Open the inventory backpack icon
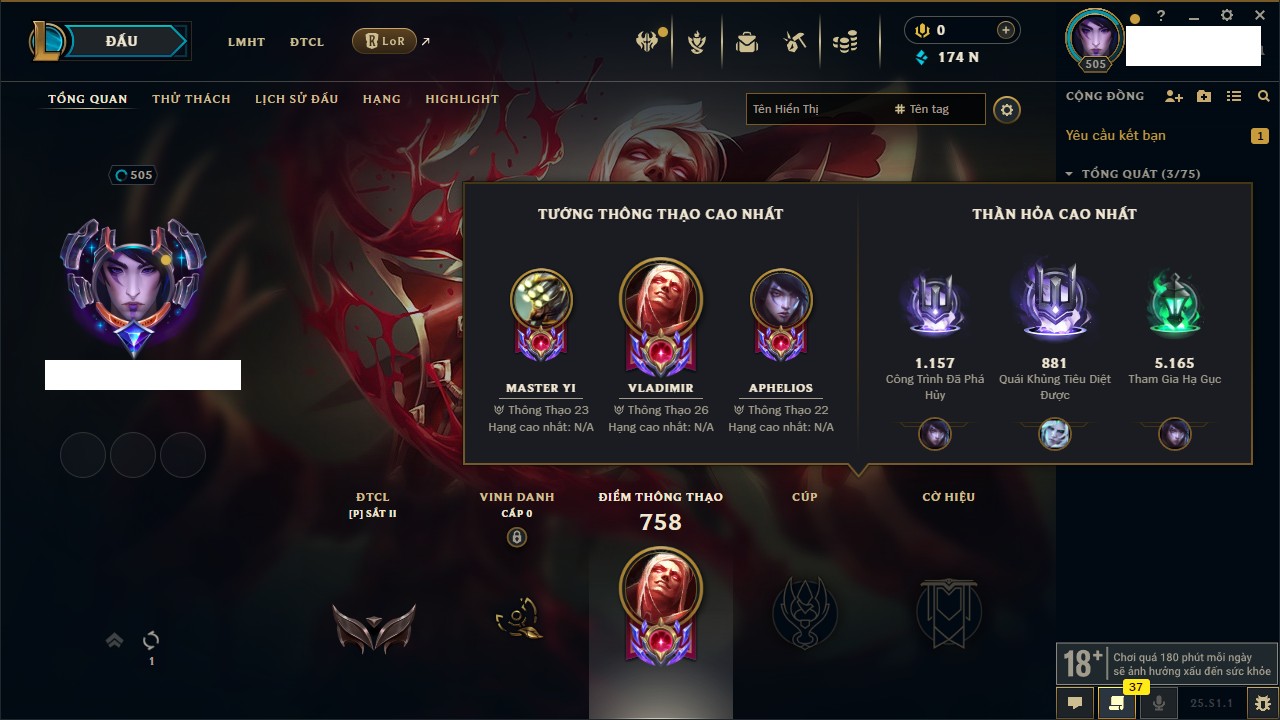 tap(746, 42)
